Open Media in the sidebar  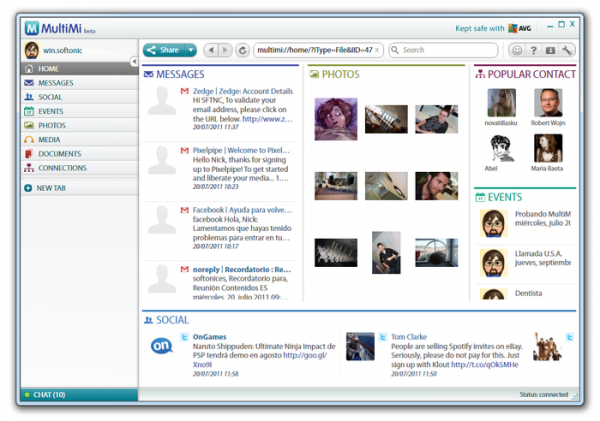[79, 140]
